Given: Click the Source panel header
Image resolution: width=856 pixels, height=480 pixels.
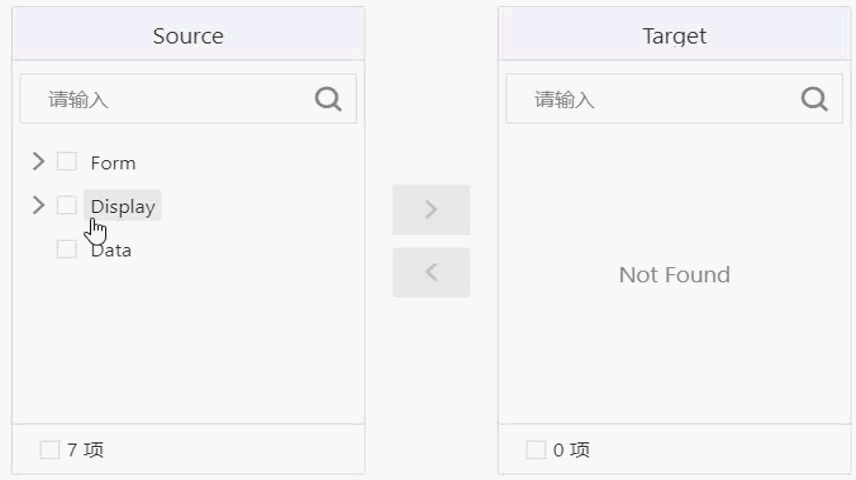Looking at the screenshot, I should pyautogui.click(x=188, y=34).
